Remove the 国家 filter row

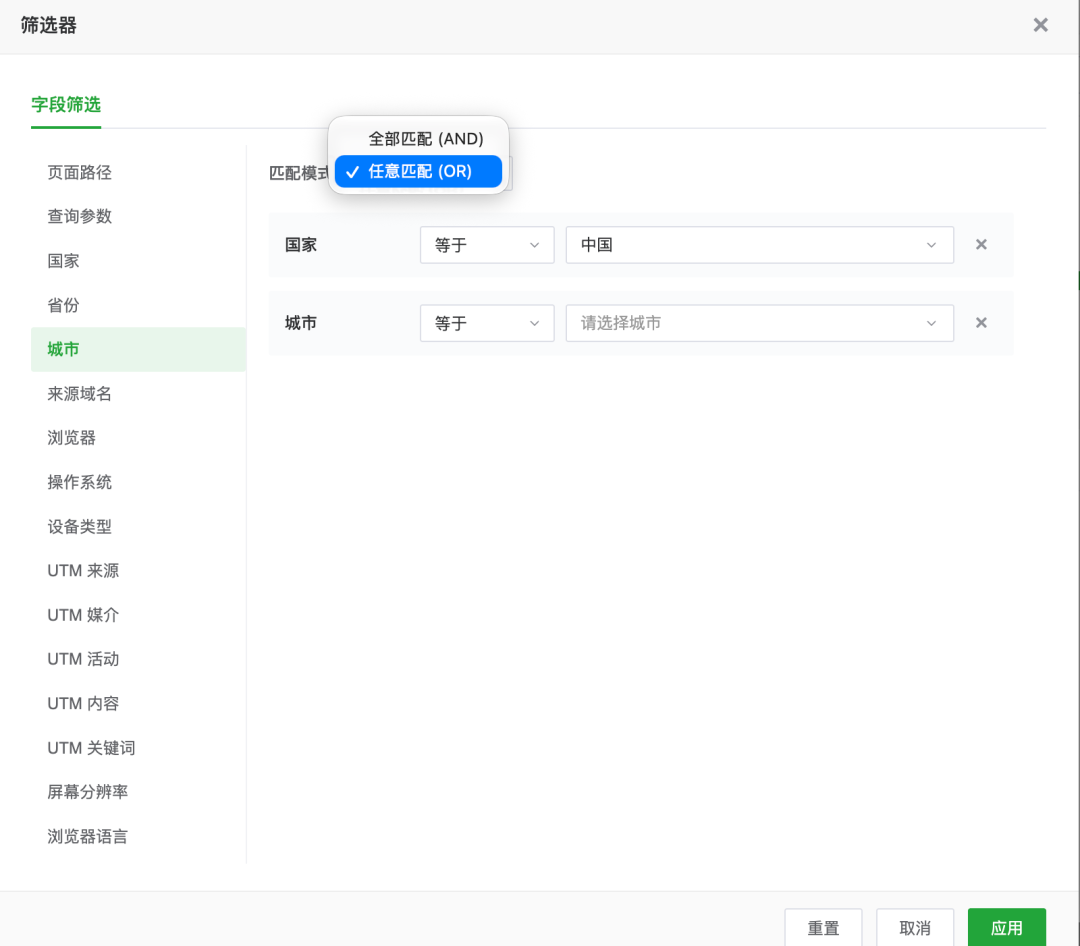click(981, 245)
